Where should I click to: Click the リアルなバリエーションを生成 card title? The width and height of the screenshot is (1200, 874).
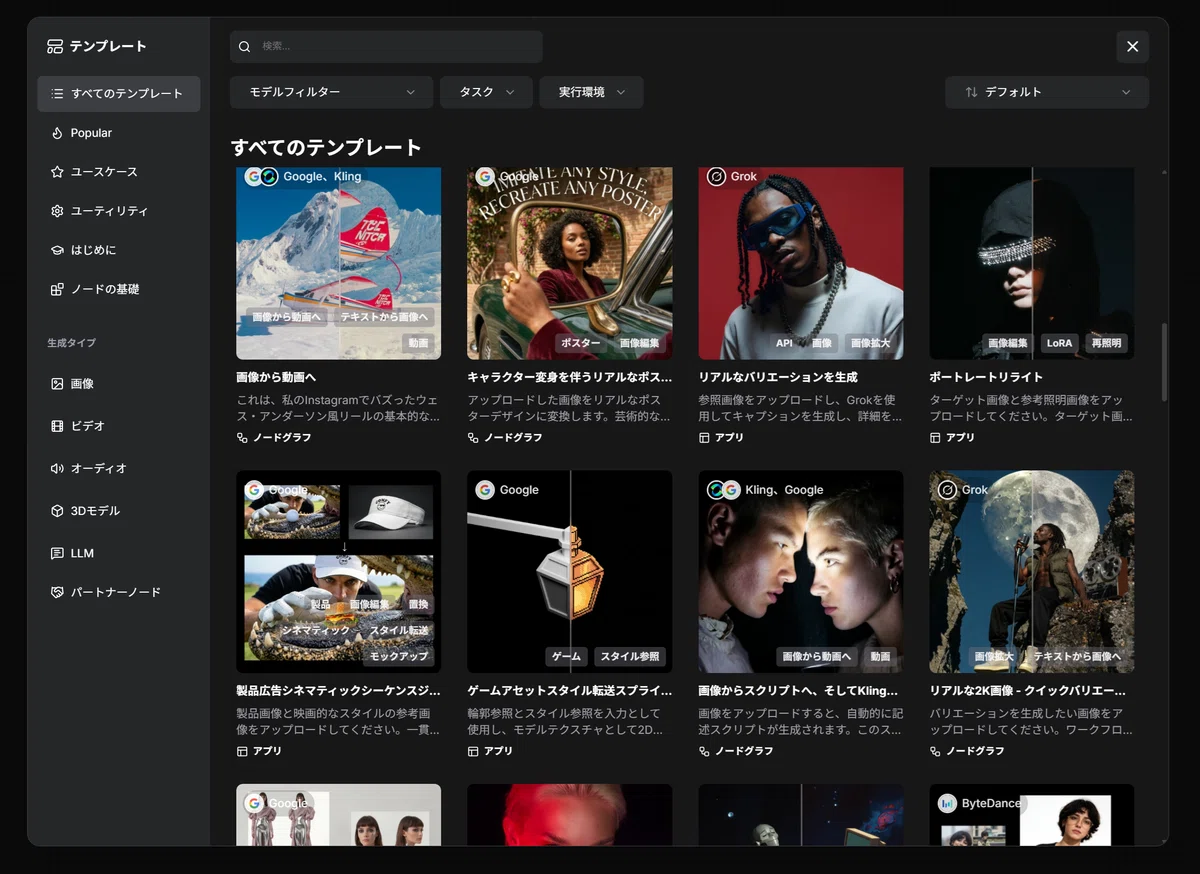pos(778,377)
